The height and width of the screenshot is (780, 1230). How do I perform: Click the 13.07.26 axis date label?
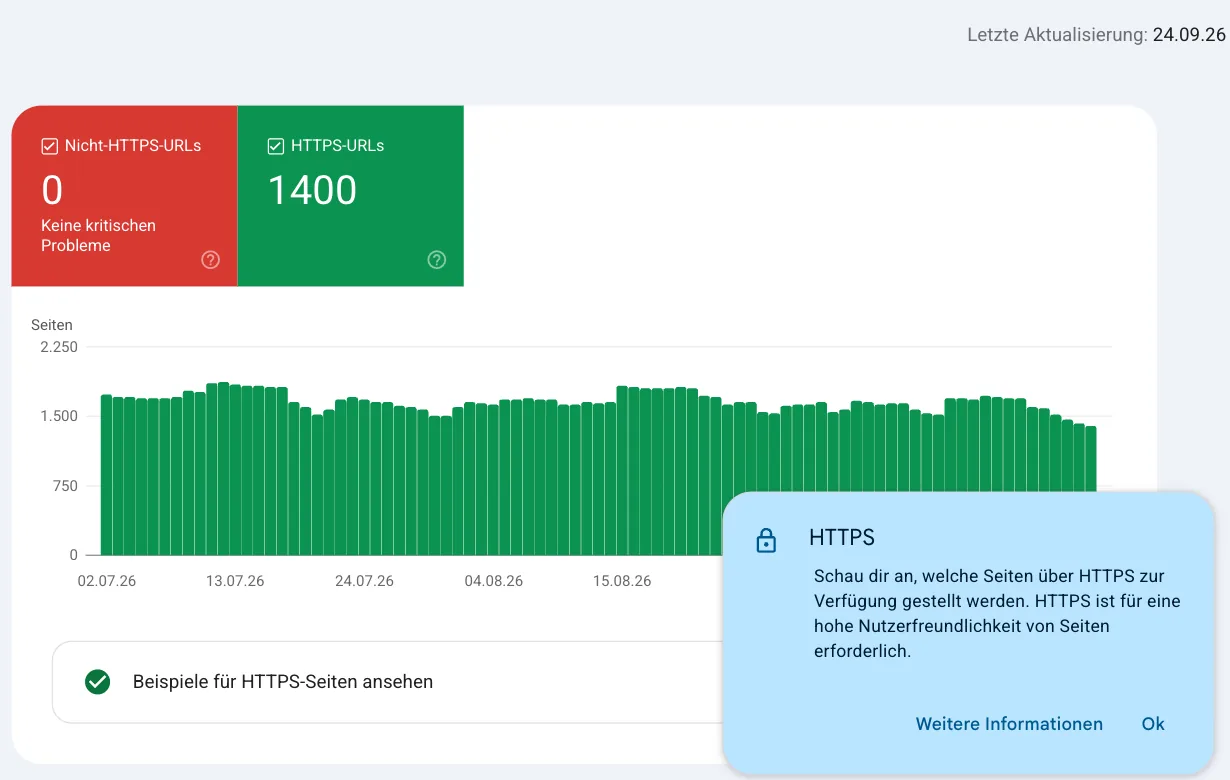pos(235,581)
